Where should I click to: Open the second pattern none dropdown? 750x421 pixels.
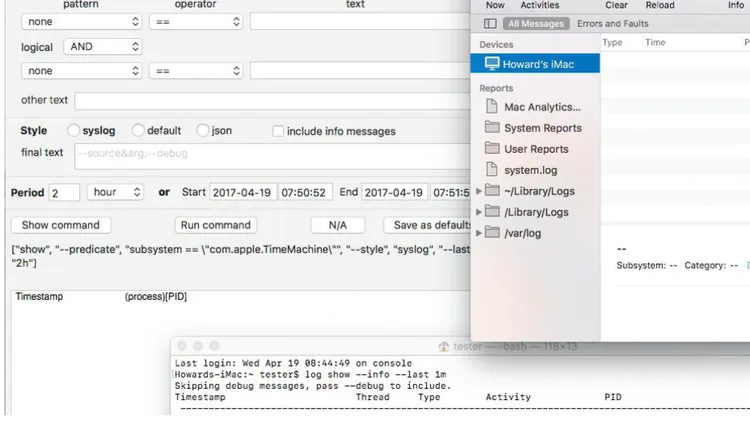coord(81,71)
